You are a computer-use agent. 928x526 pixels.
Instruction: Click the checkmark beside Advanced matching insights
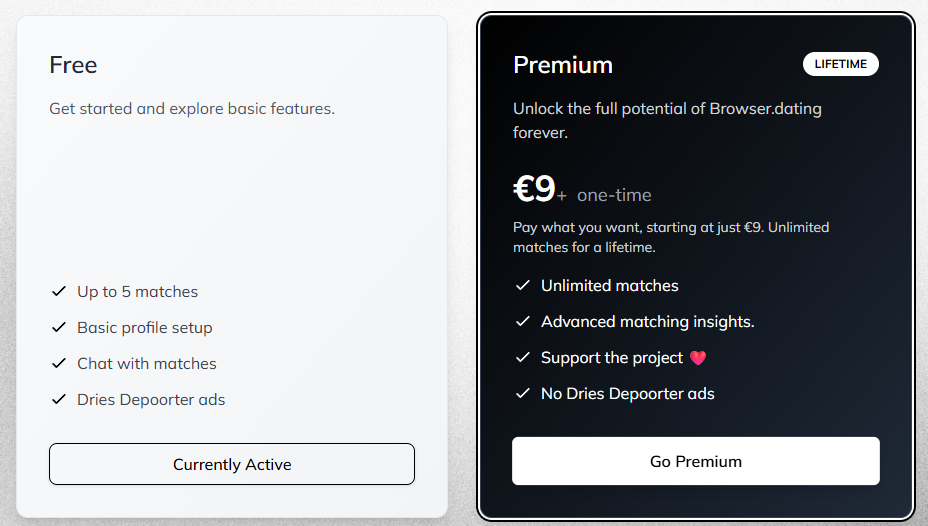pos(523,321)
